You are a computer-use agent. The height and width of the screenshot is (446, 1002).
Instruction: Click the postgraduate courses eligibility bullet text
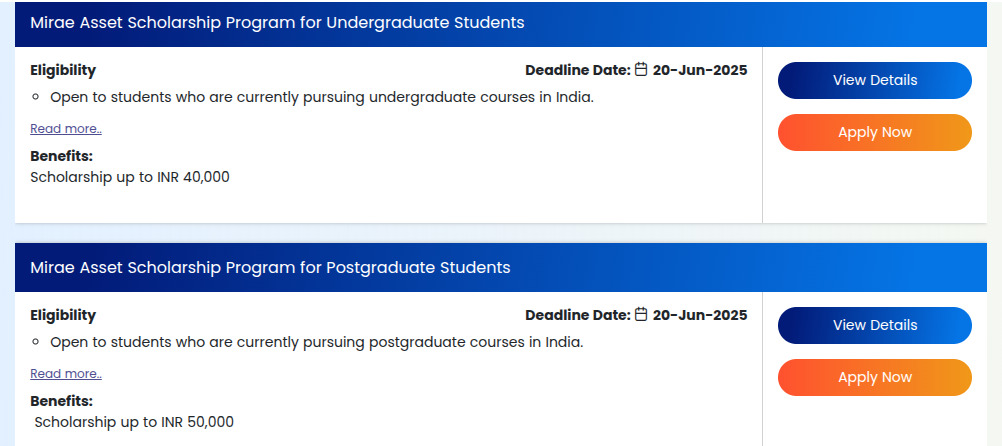pos(317,342)
